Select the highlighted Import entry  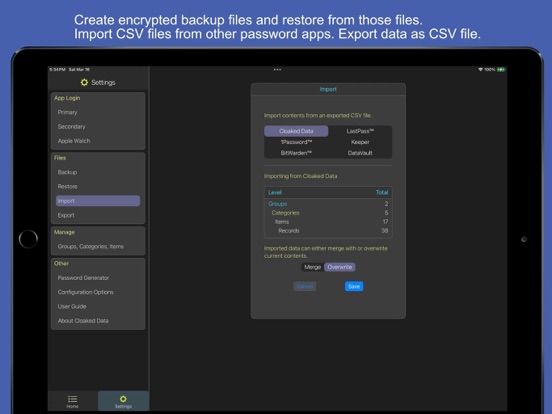[x=98, y=201]
